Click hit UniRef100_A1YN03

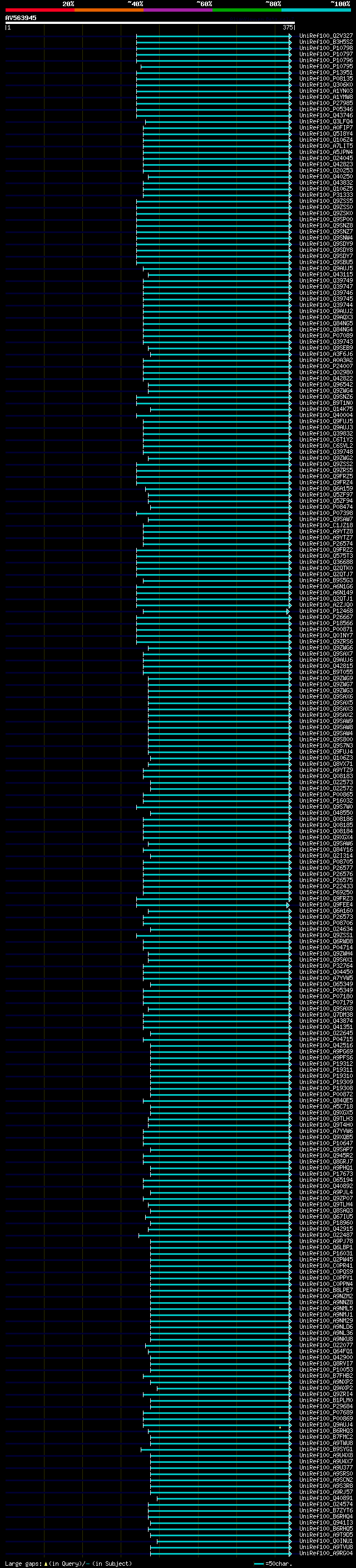coord(325,91)
